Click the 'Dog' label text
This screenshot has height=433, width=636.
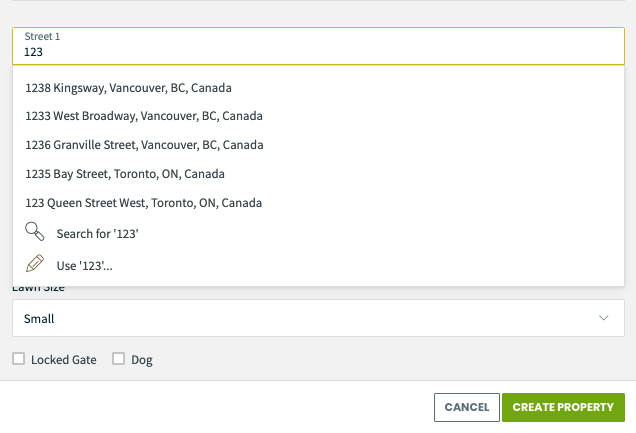pyautogui.click(x=142, y=360)
